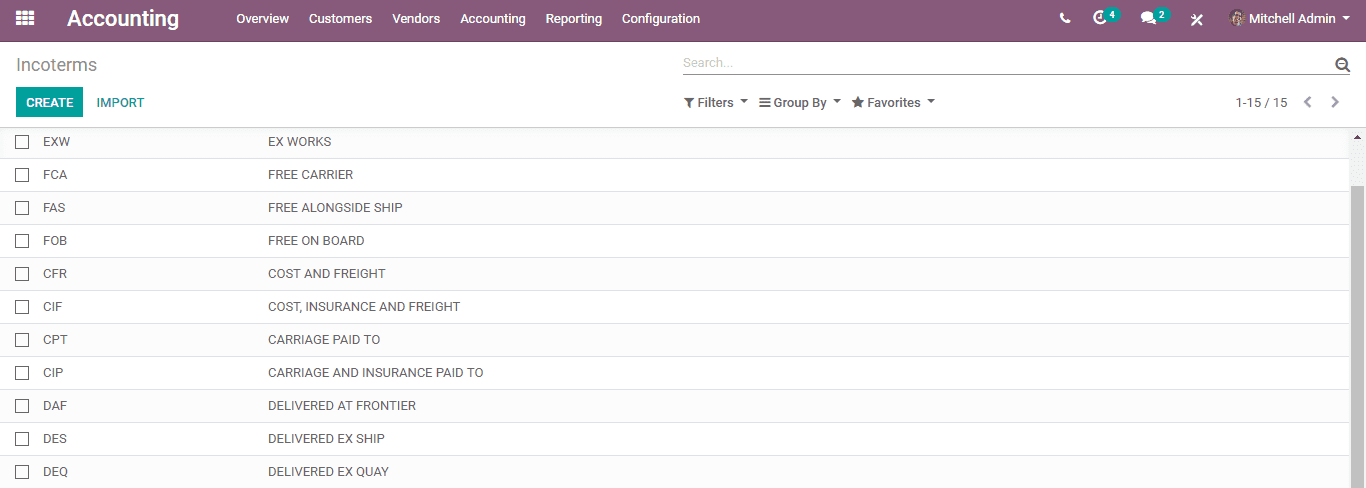
Task: Open the Group By dropdown
Action: point(800,102)
